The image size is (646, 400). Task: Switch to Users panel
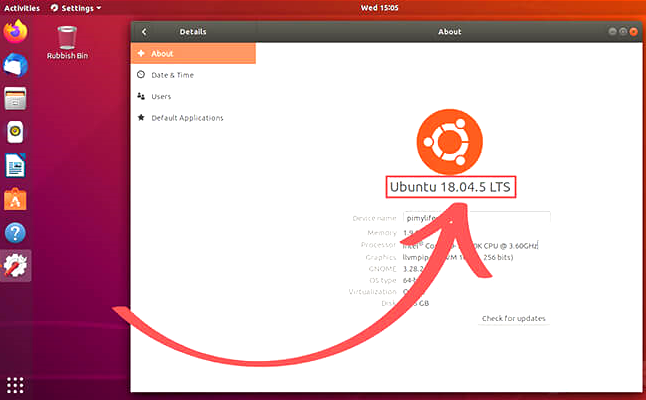pyautogui.click(x=193, y=96)
